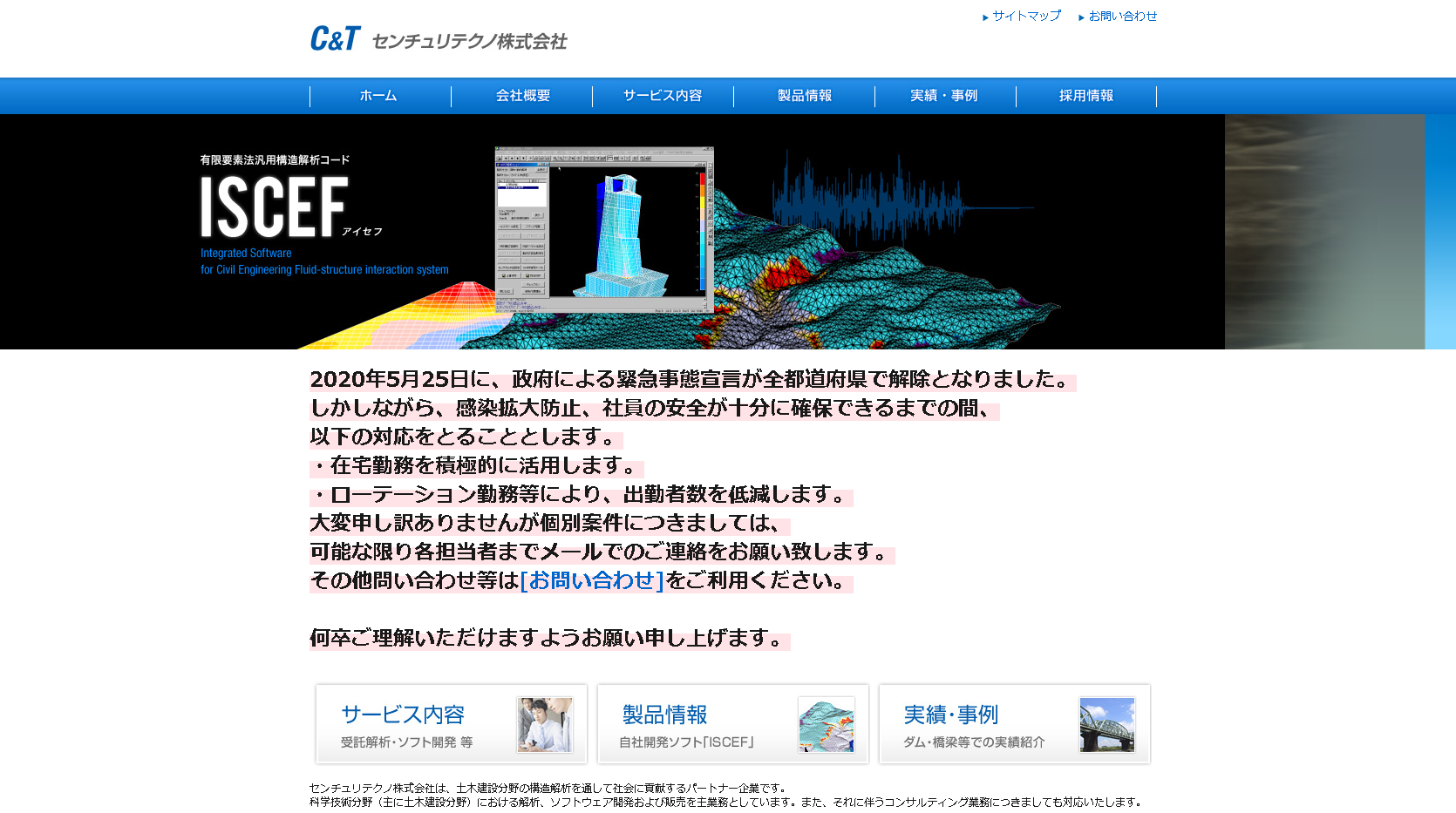Click the terrain mesh image in 製品情報 panel

click(x=827, y=724)
